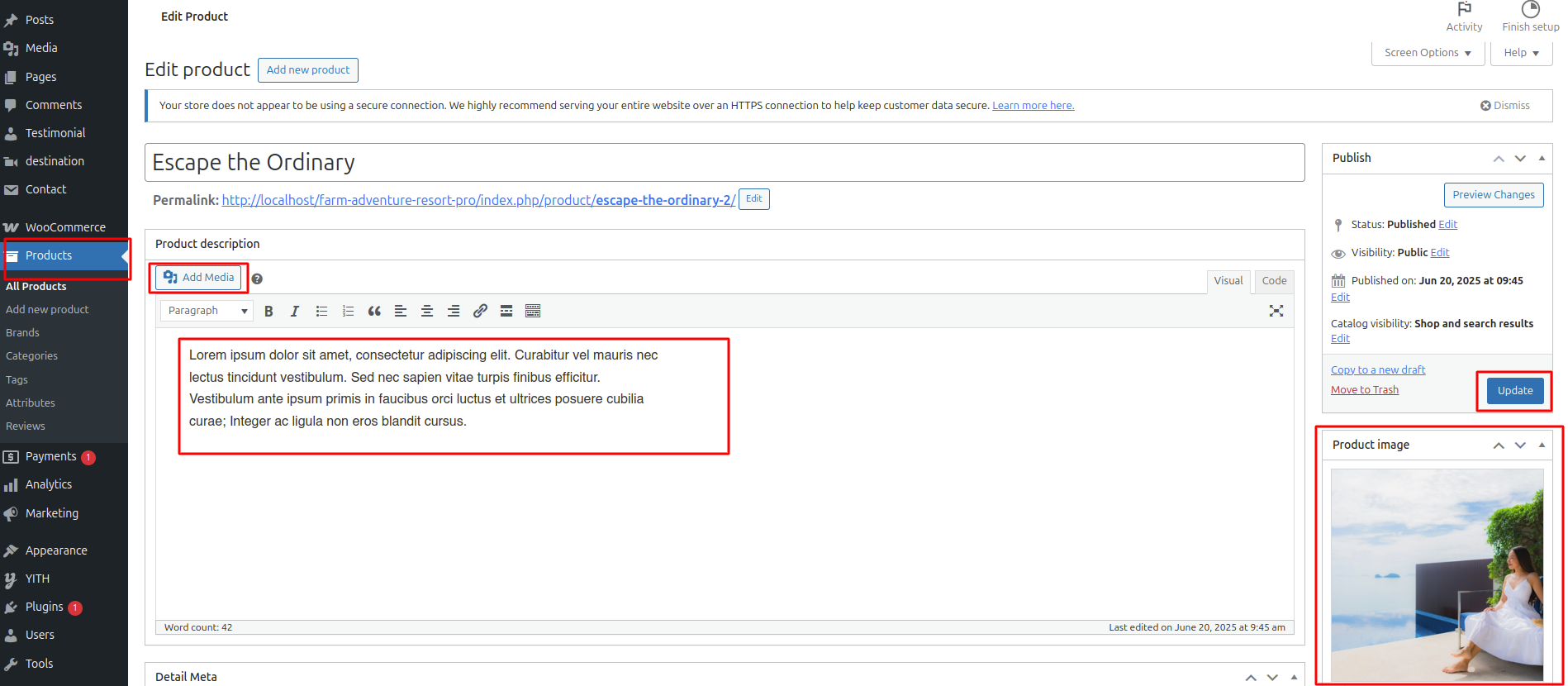The image size is (1568, 686).
Task: Enter distraction-free fullscreen editor mode
Action: point(1276,311)
